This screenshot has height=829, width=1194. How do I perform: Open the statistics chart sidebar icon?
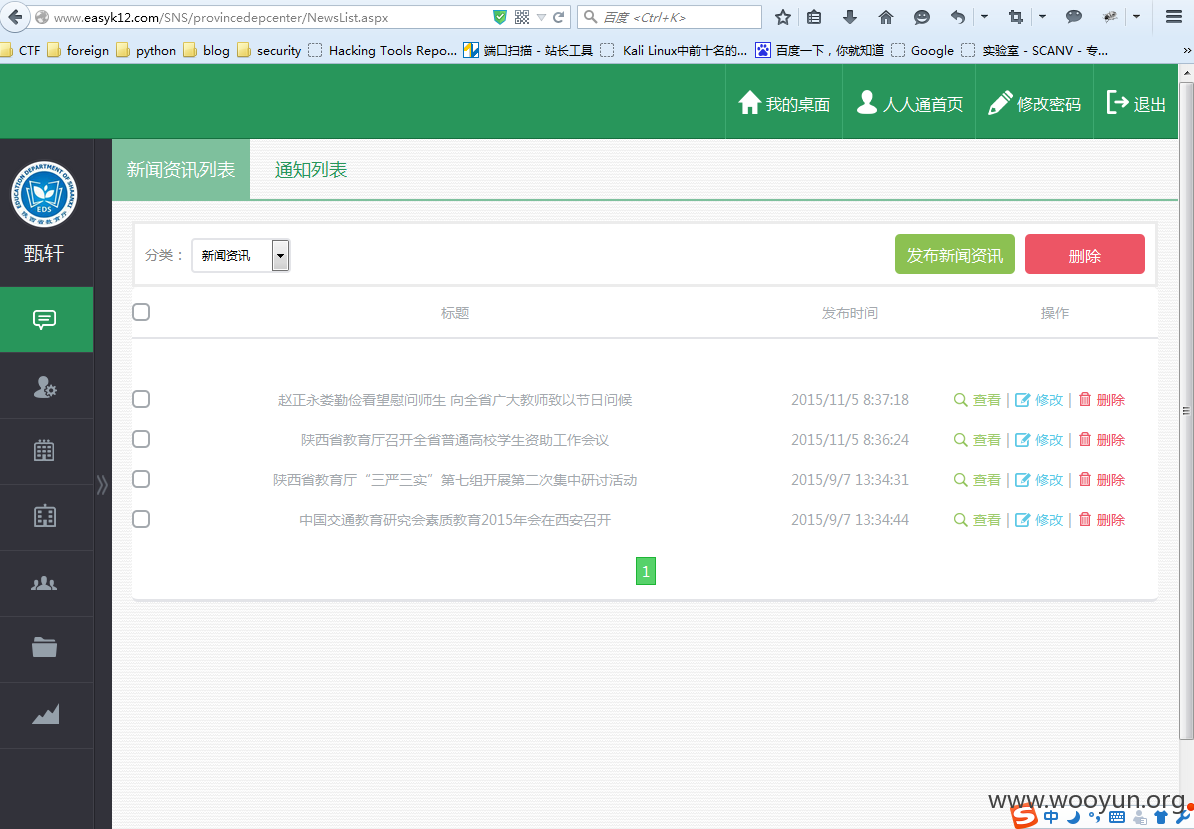(45, 714)
